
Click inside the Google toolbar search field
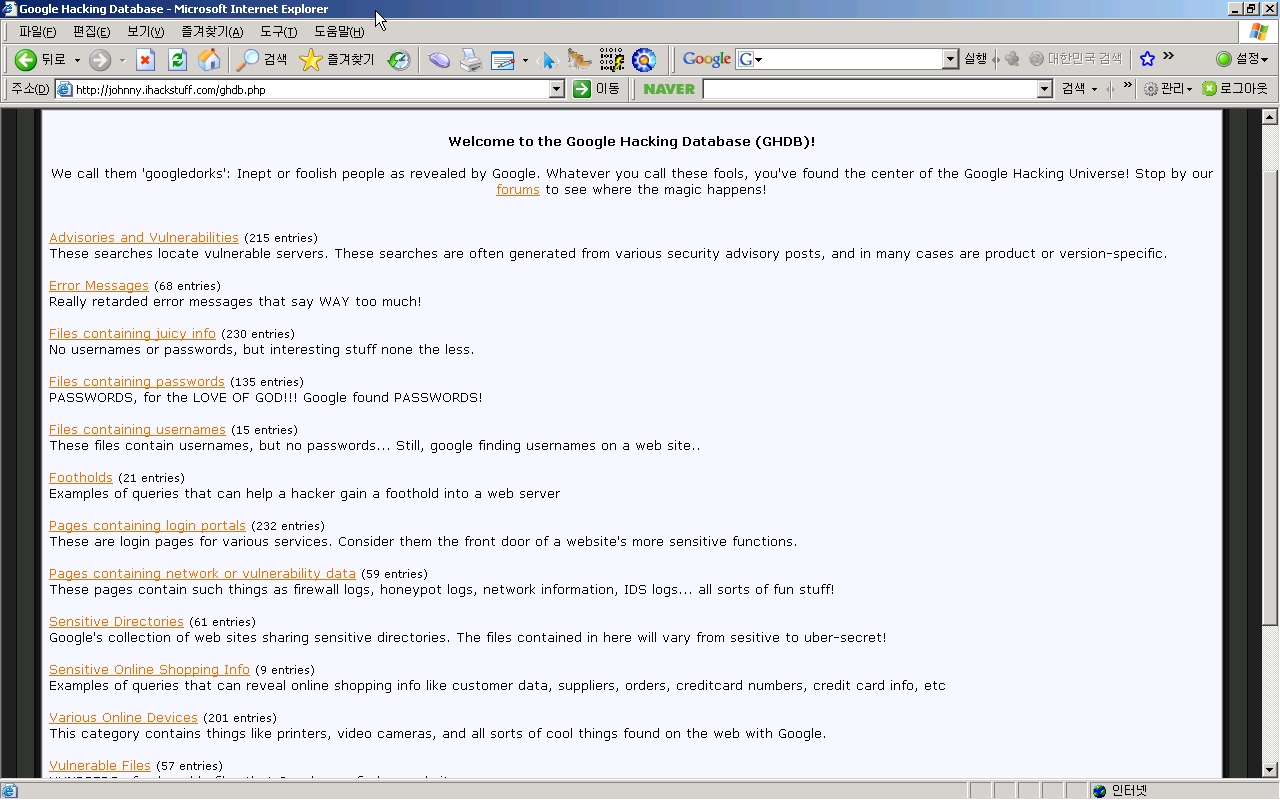point(847,59)
